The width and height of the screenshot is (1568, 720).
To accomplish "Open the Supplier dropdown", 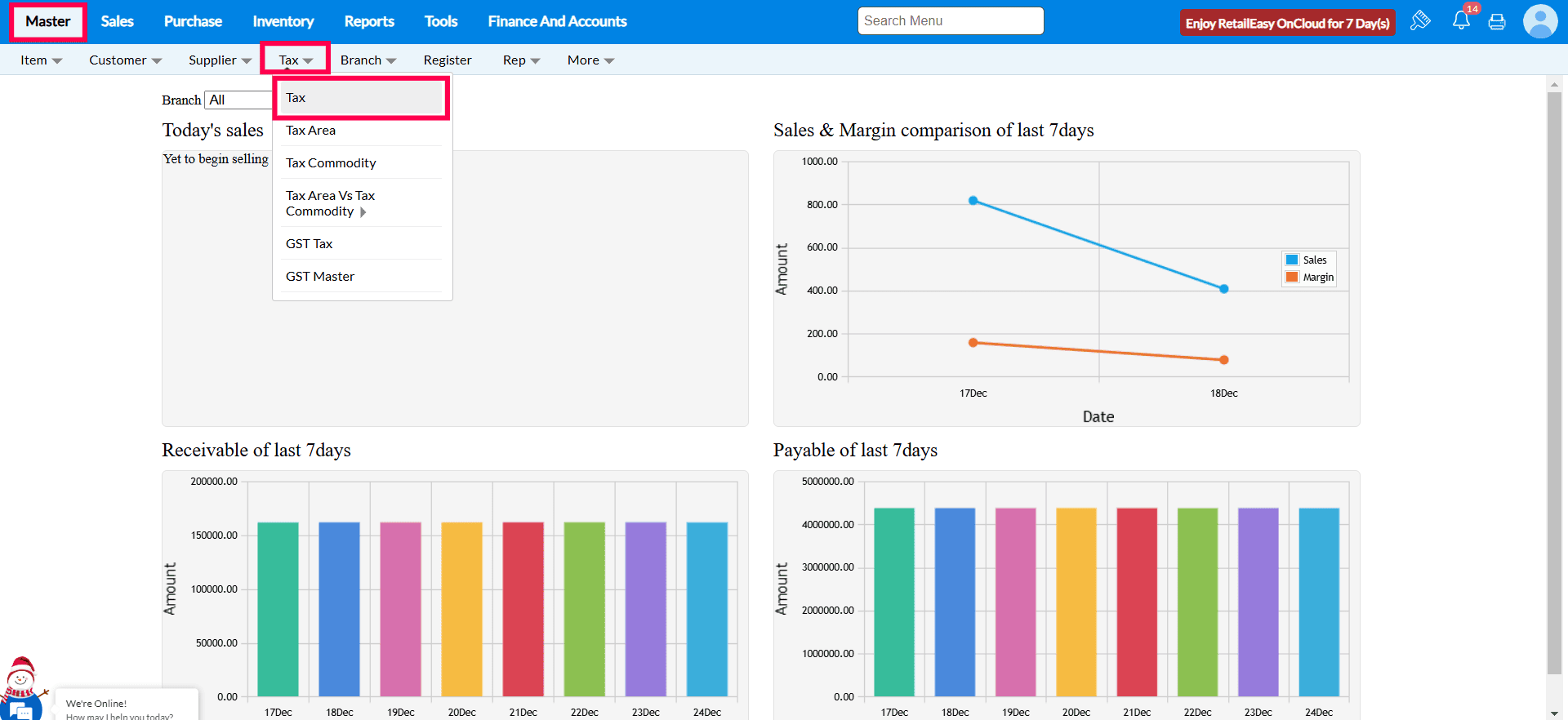I will (x=220, y=60).
